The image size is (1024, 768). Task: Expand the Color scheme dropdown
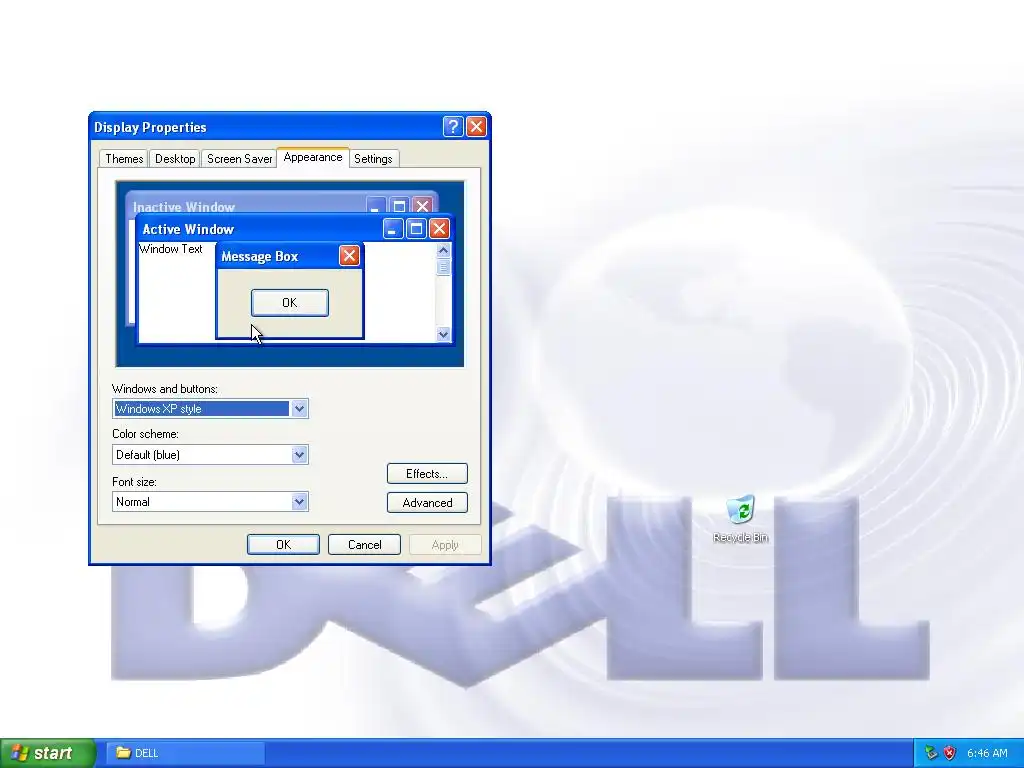[299, 455]
